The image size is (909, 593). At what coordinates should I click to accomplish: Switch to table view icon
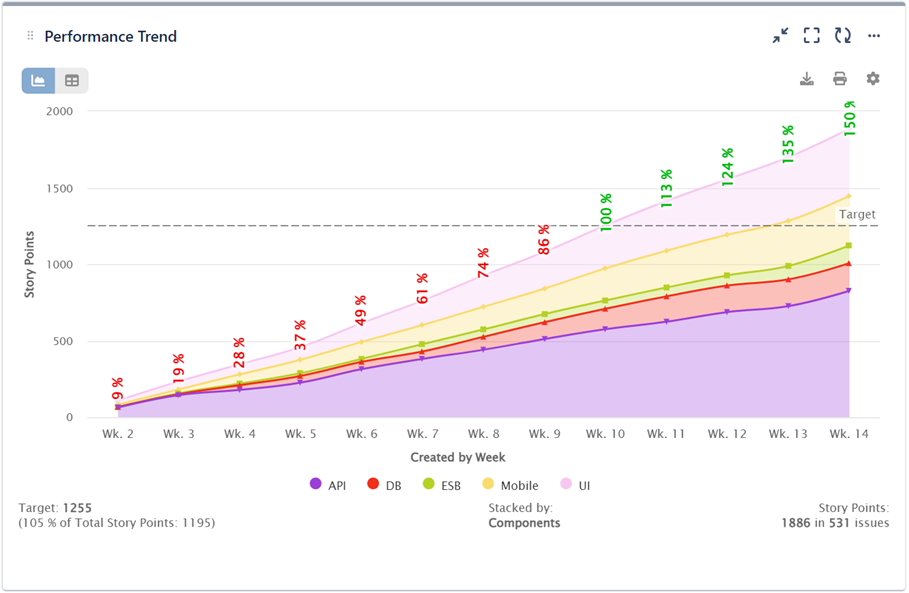pos(70,78)
